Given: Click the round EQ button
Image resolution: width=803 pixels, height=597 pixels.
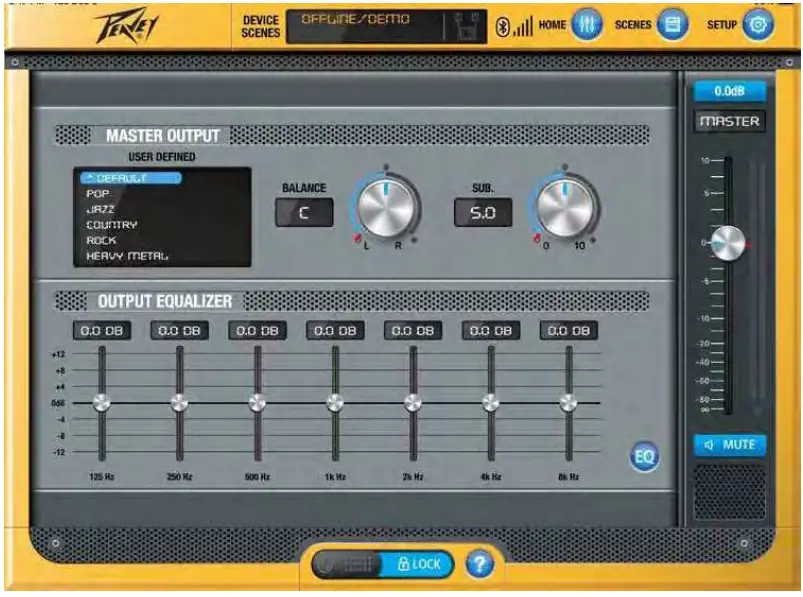Looking at the screenshot, I should [644, 456].
